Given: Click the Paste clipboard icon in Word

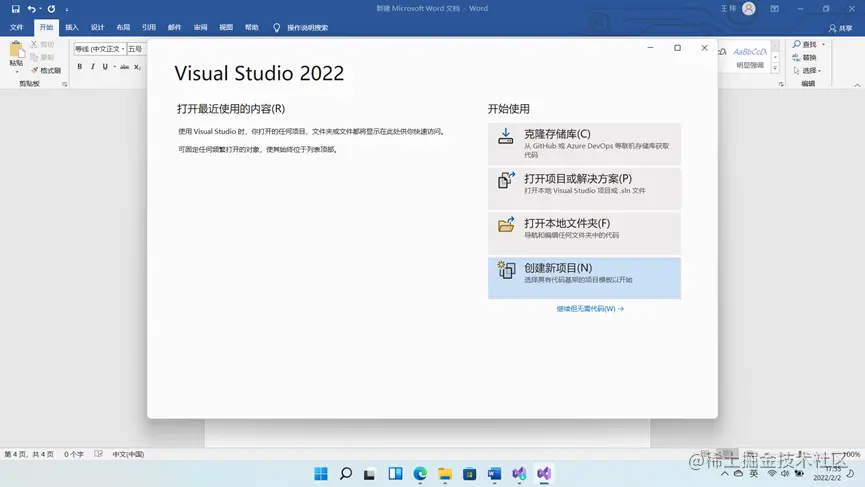Looking at the screenshot, I should [17, 50].
